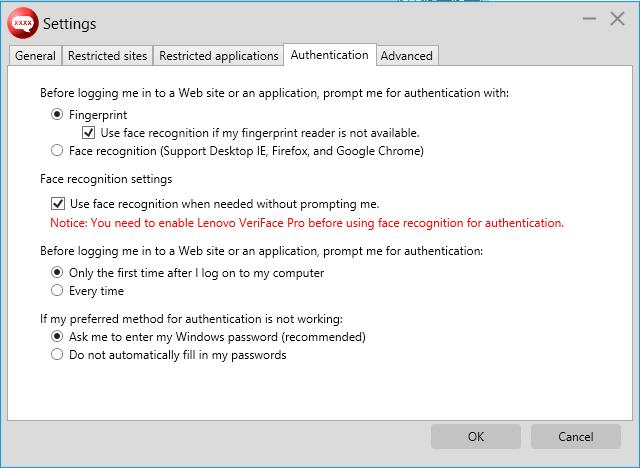Confirm settings with the OK button
The height and width of the screenshot is (468, 640).
(x=476, y=437)
